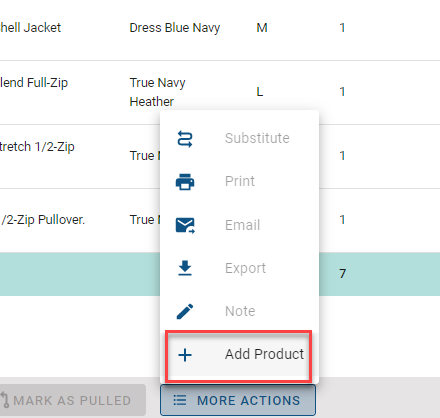Image resolution: width=440 pixels, height=418 pixels.
Task: Choose Print in the popup menu
Action: (239, 182)
